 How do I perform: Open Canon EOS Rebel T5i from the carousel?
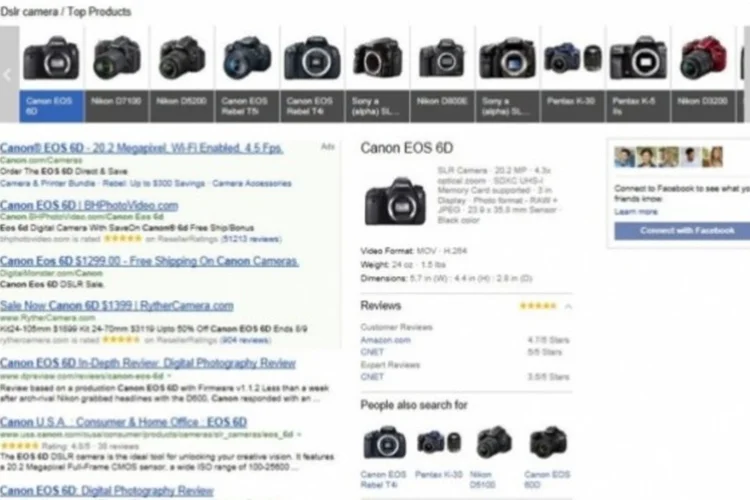coord(247,74)
